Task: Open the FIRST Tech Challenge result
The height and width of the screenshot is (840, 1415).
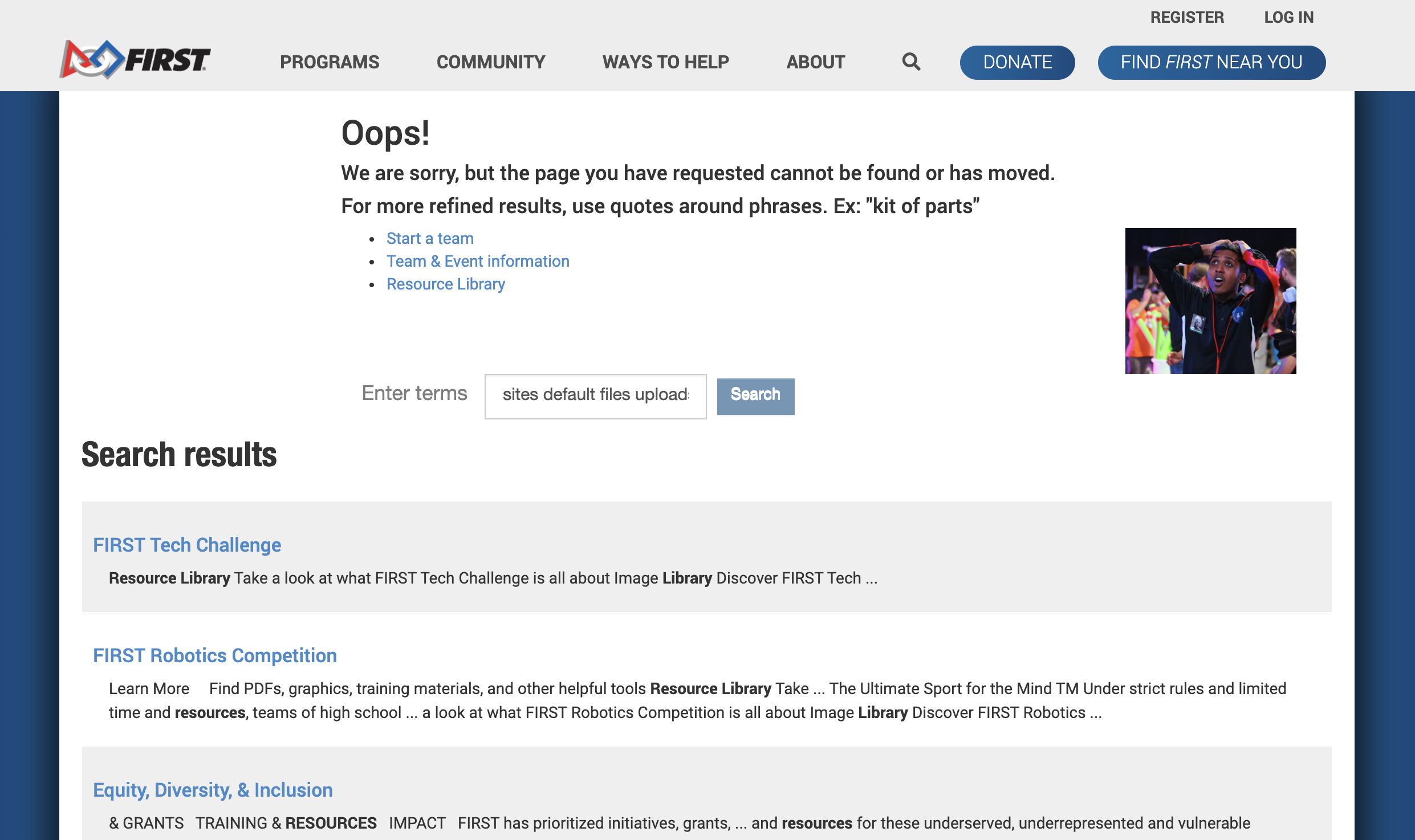Action: pos(187,545)
